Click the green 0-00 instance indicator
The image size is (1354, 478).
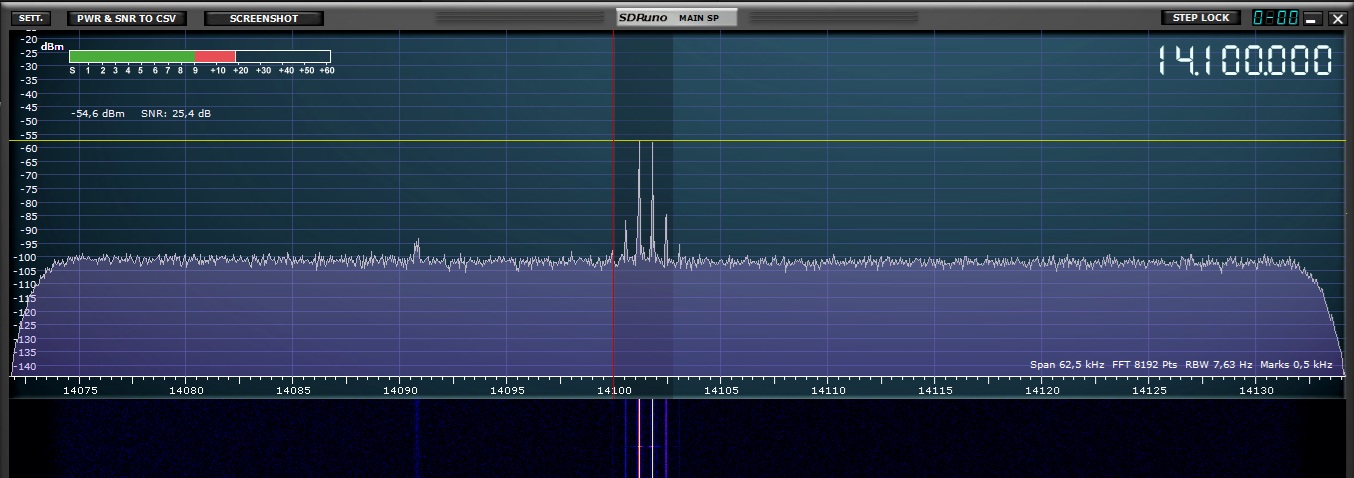pyautogui.click(x=1275, y=18)
